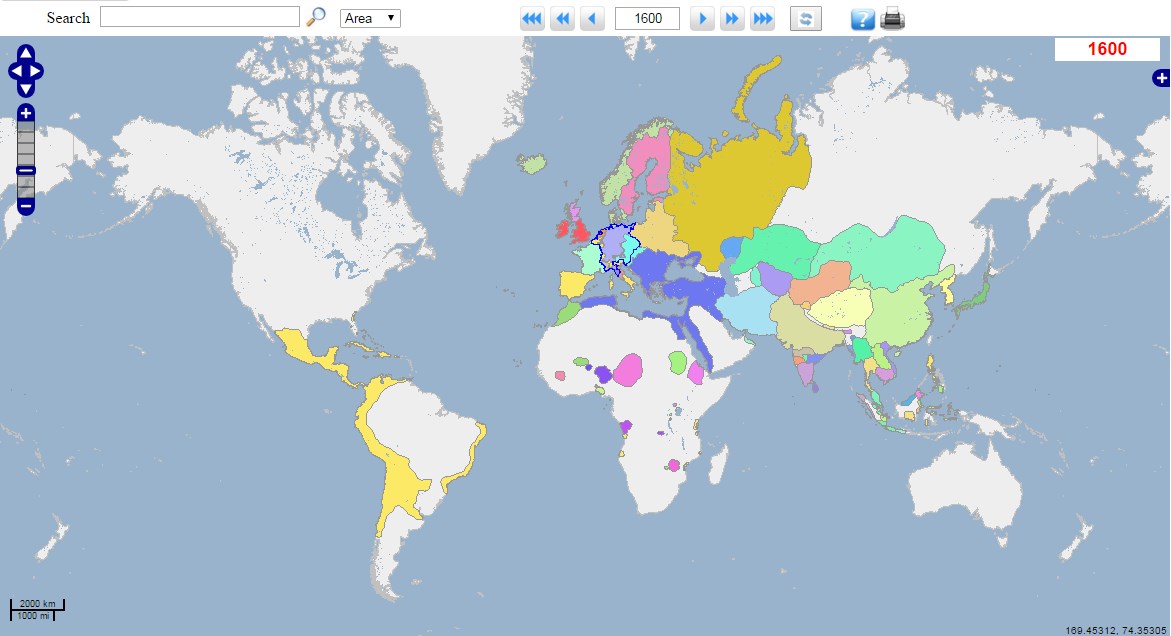1171x636 pixels.
Task: Pan the map right with the east arrow
Action: coord(36,71)
